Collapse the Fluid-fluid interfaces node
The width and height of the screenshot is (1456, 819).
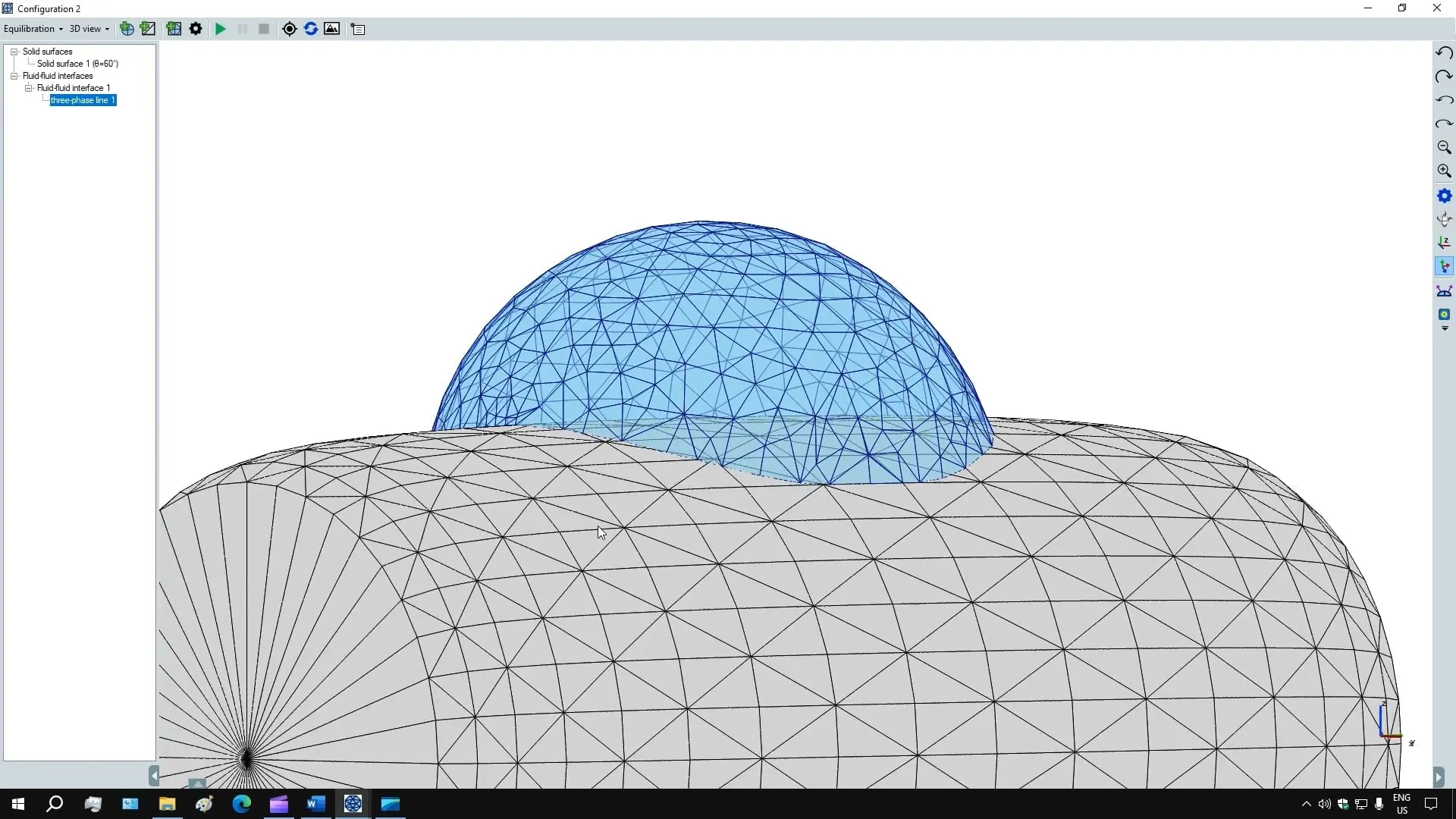pos(14,76)
